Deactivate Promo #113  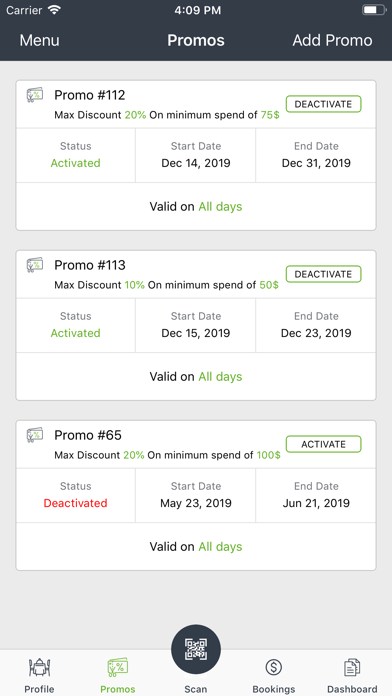tap(323, 274)
